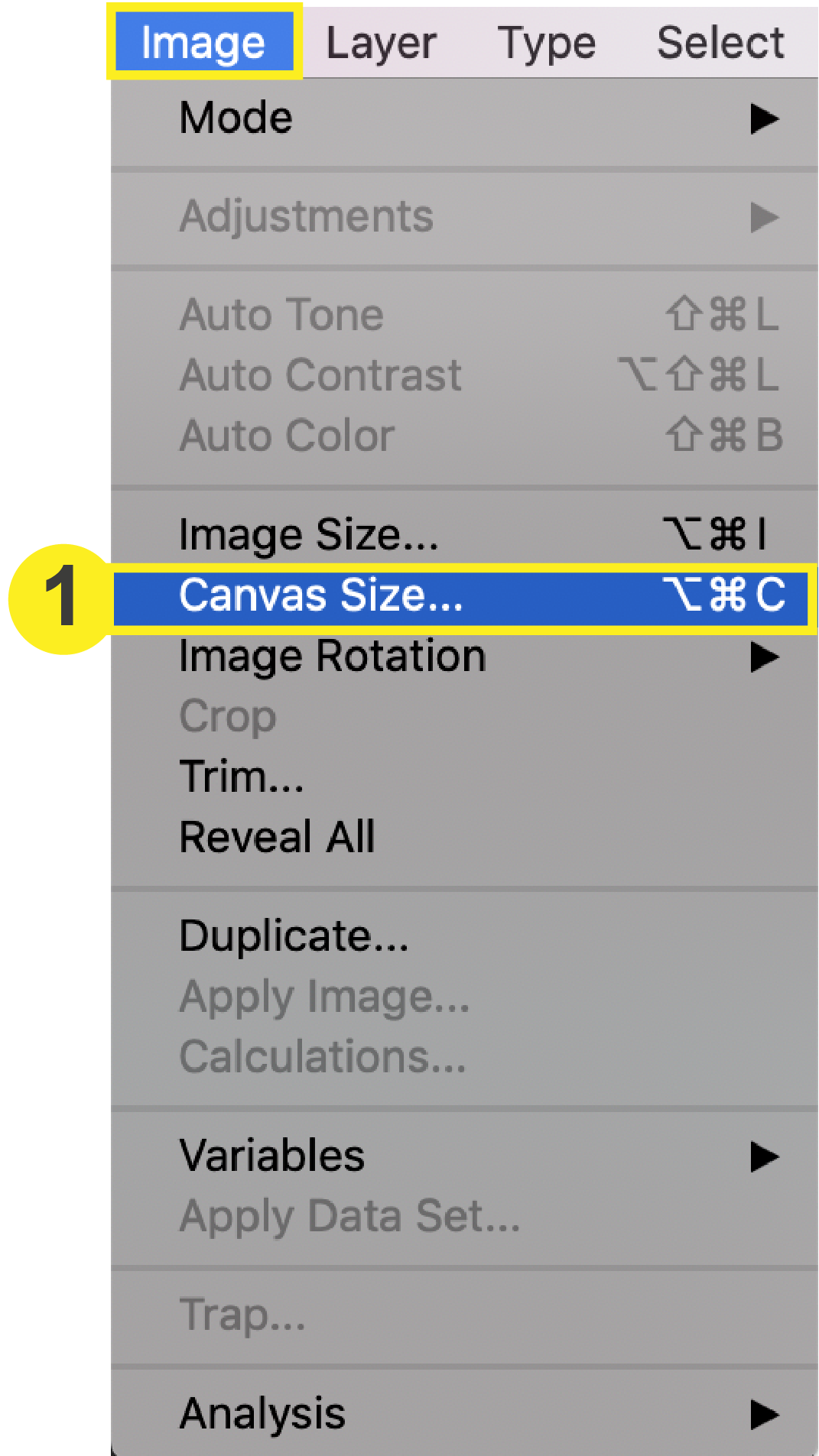Screen dimensions: 819x1456
Task: Open the Image menu
Action: [203, 42]
